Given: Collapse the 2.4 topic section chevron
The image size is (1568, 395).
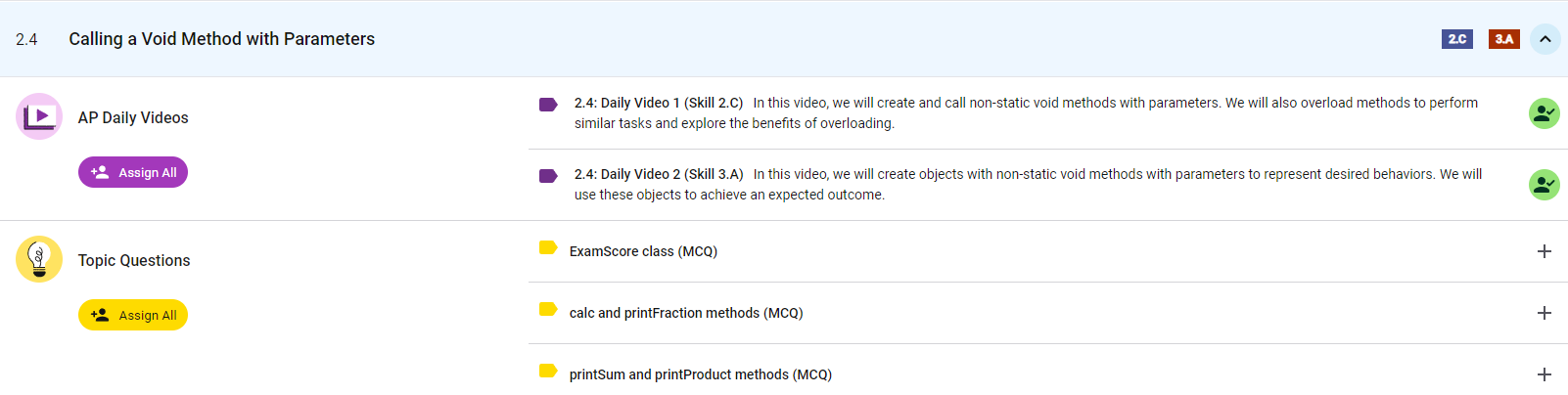Looking at the screenshot, I should [1545, 39].
